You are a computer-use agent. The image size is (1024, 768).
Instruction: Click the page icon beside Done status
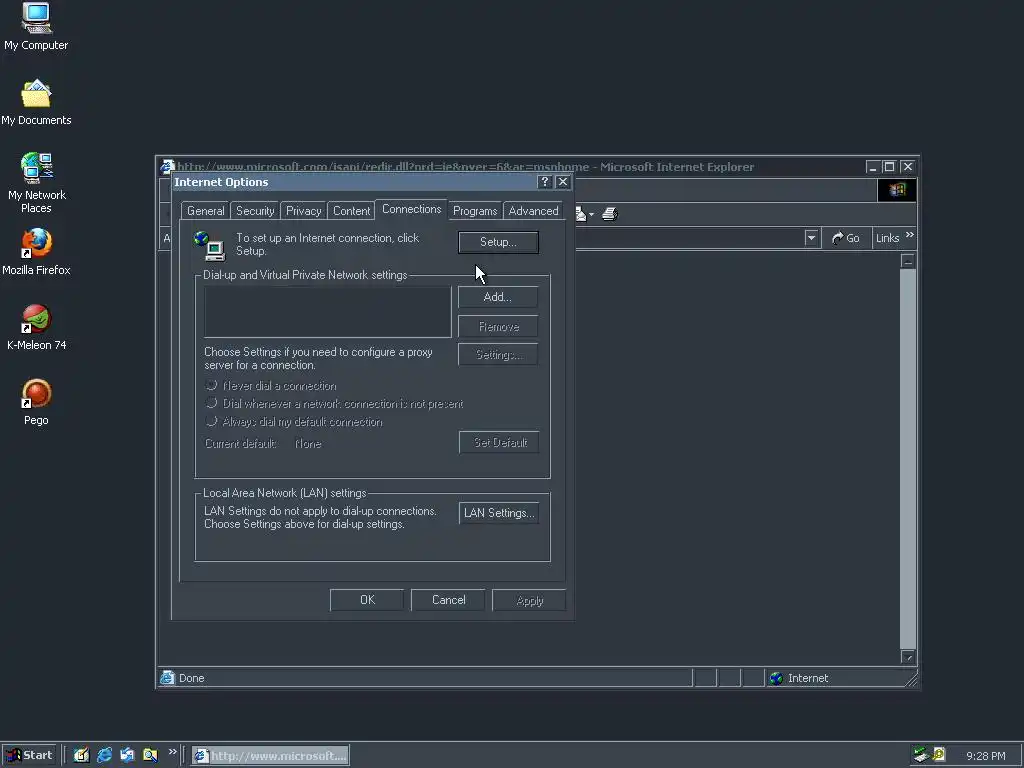[167, 677]
